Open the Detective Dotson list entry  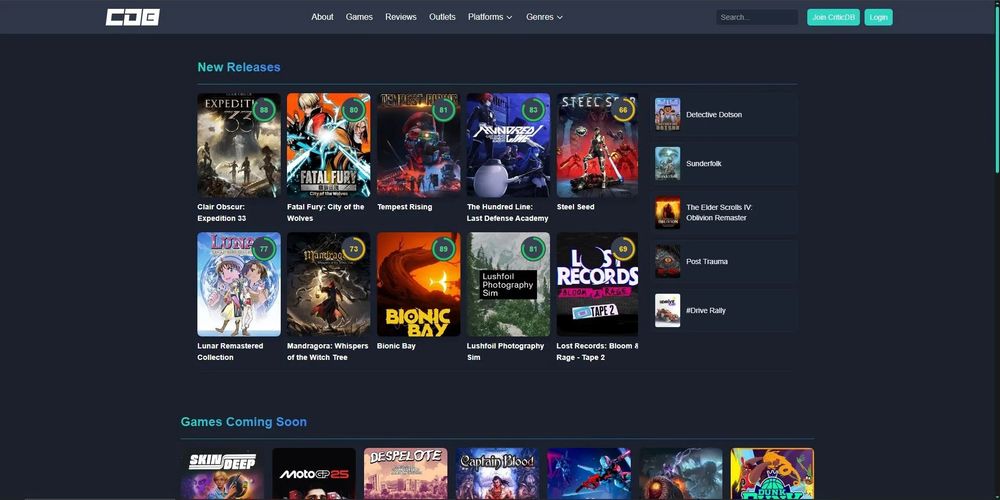pyautogui.click(x=724, y=115)
